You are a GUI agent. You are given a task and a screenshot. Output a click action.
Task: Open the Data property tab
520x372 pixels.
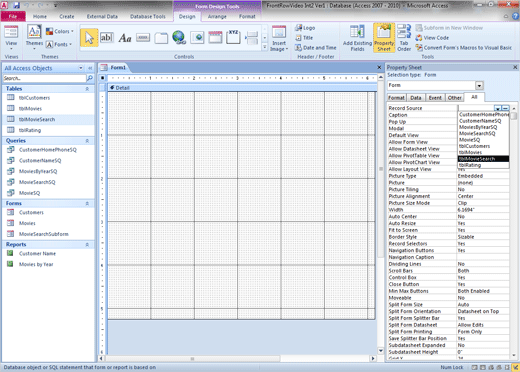pos(416,98)
